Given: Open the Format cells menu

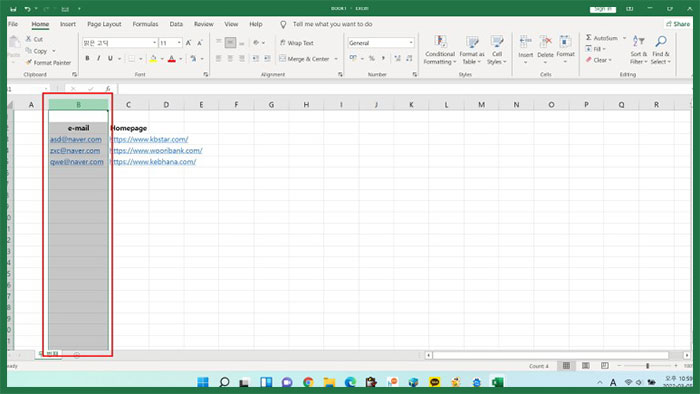Looking at the screenshot, I should pos(565,48).
